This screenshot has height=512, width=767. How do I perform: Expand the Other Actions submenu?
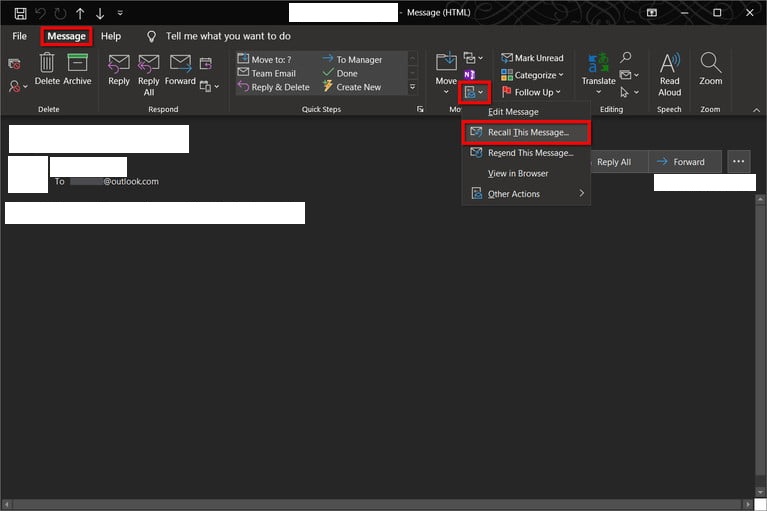(526, 194)
